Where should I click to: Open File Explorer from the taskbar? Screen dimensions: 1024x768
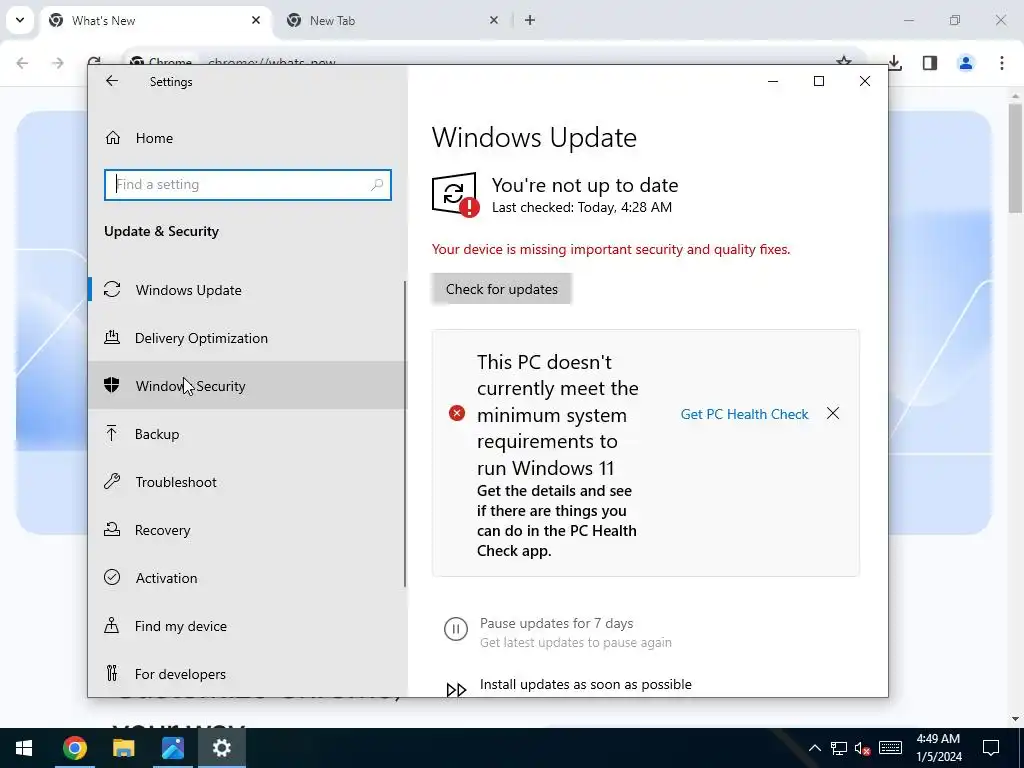point(123,748)
